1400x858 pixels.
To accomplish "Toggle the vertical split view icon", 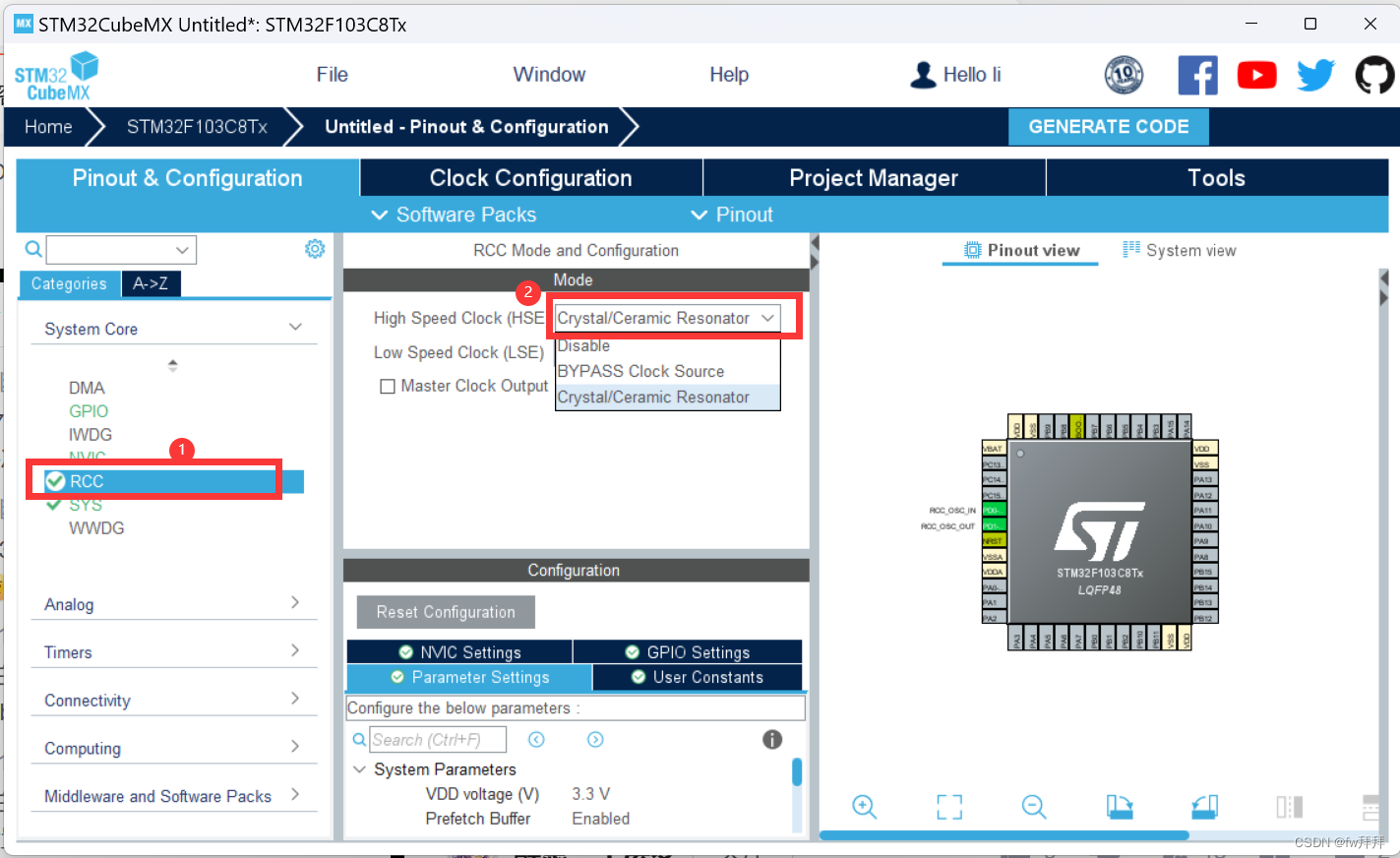I will [1290, 807].
